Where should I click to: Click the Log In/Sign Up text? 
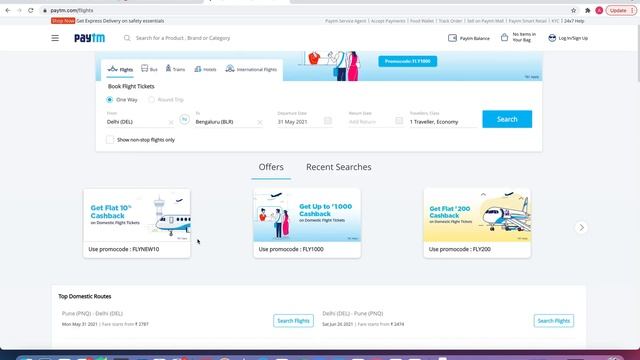(573, 38)
